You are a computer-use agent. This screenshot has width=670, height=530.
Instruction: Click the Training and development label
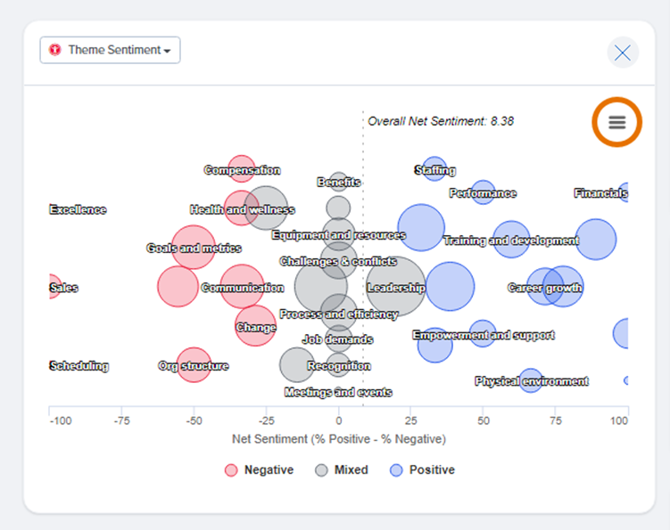click(x=511, y=241)
